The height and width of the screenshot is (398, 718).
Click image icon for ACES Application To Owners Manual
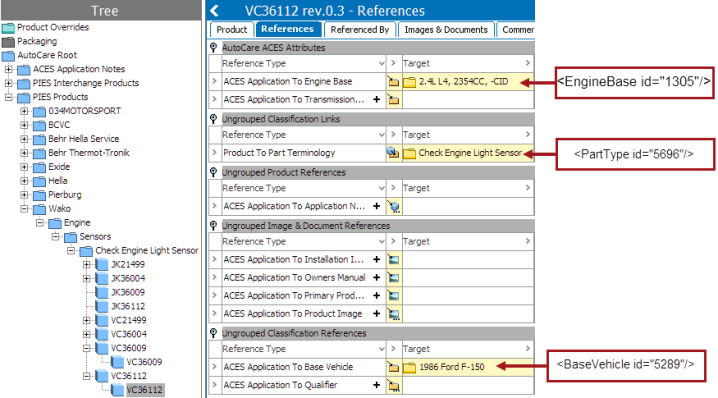point(393,278)
